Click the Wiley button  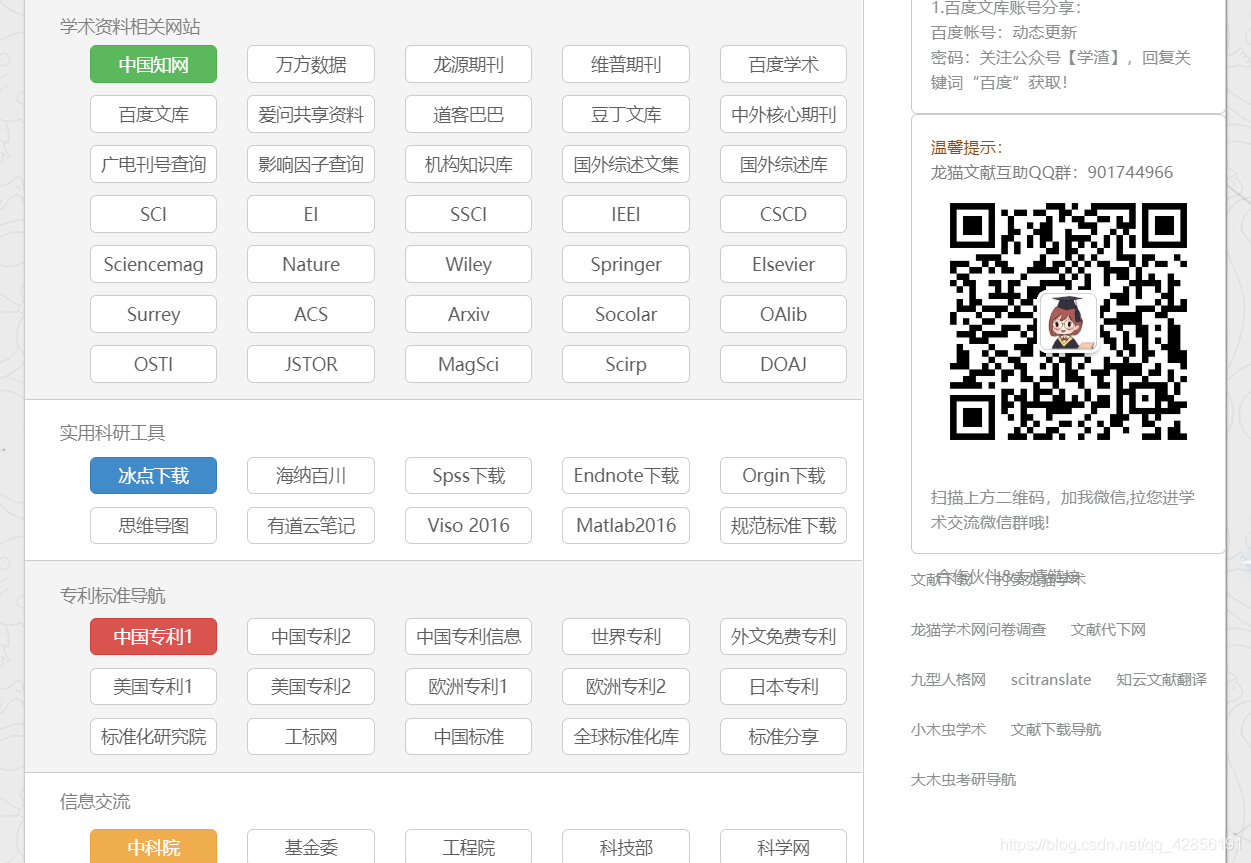[468, 264]
